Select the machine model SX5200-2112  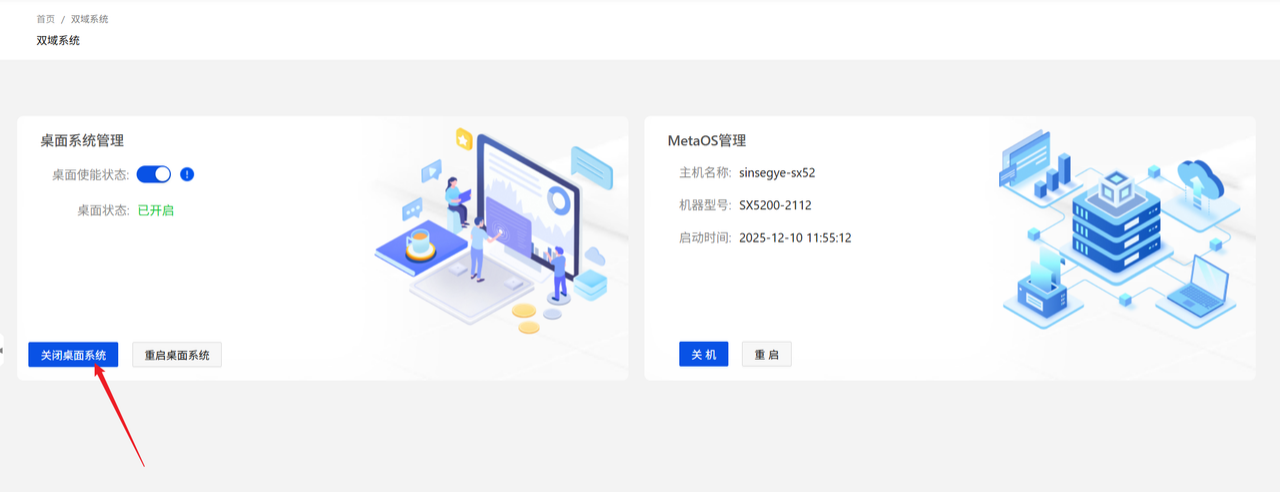tap(775, 205)
